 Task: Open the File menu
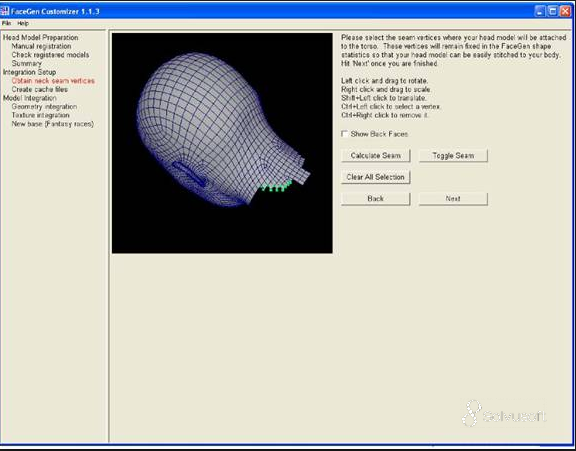(x=6, y=23)
